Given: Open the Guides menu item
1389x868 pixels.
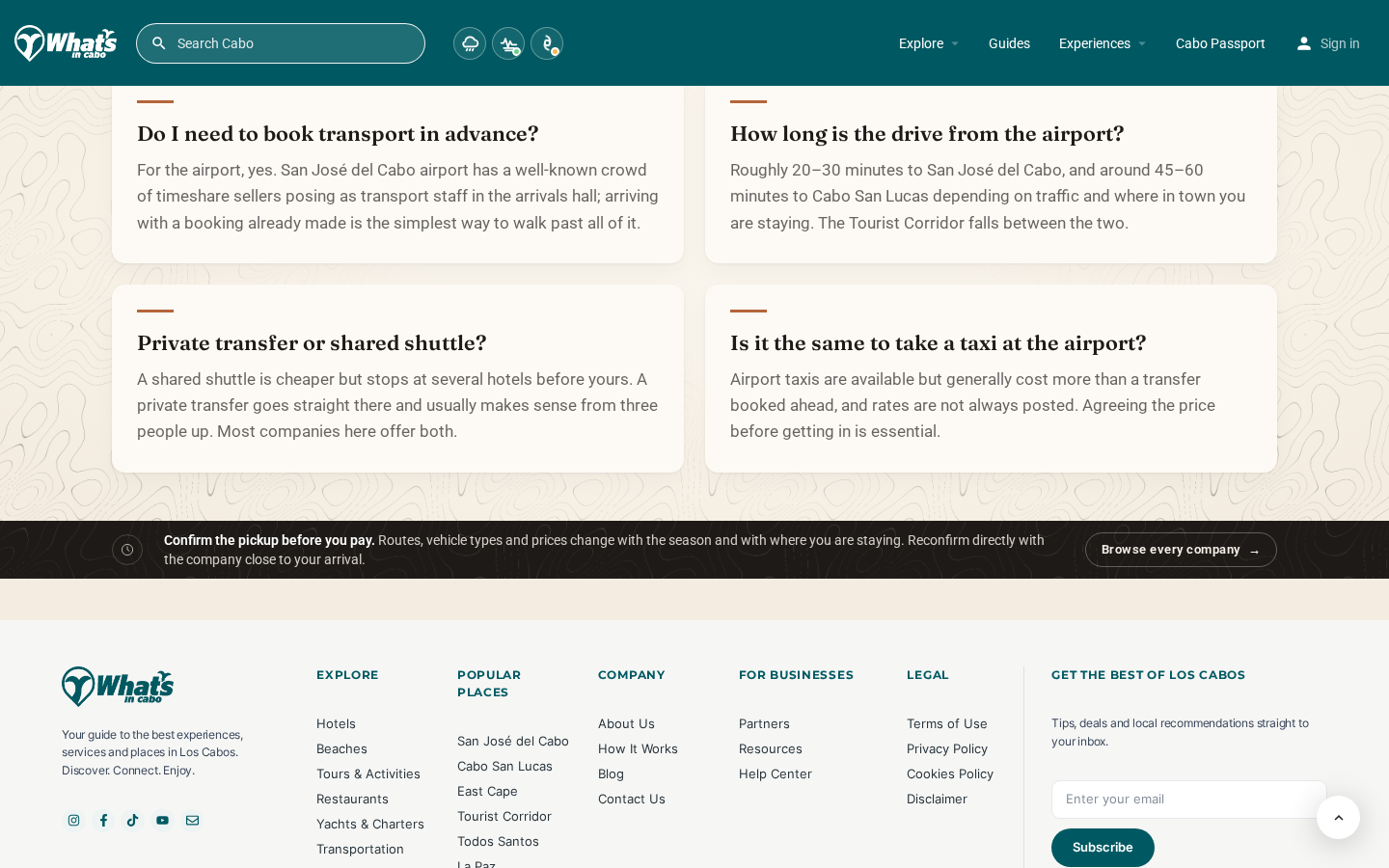Looking at the screenshot, I should point(1009,43).
